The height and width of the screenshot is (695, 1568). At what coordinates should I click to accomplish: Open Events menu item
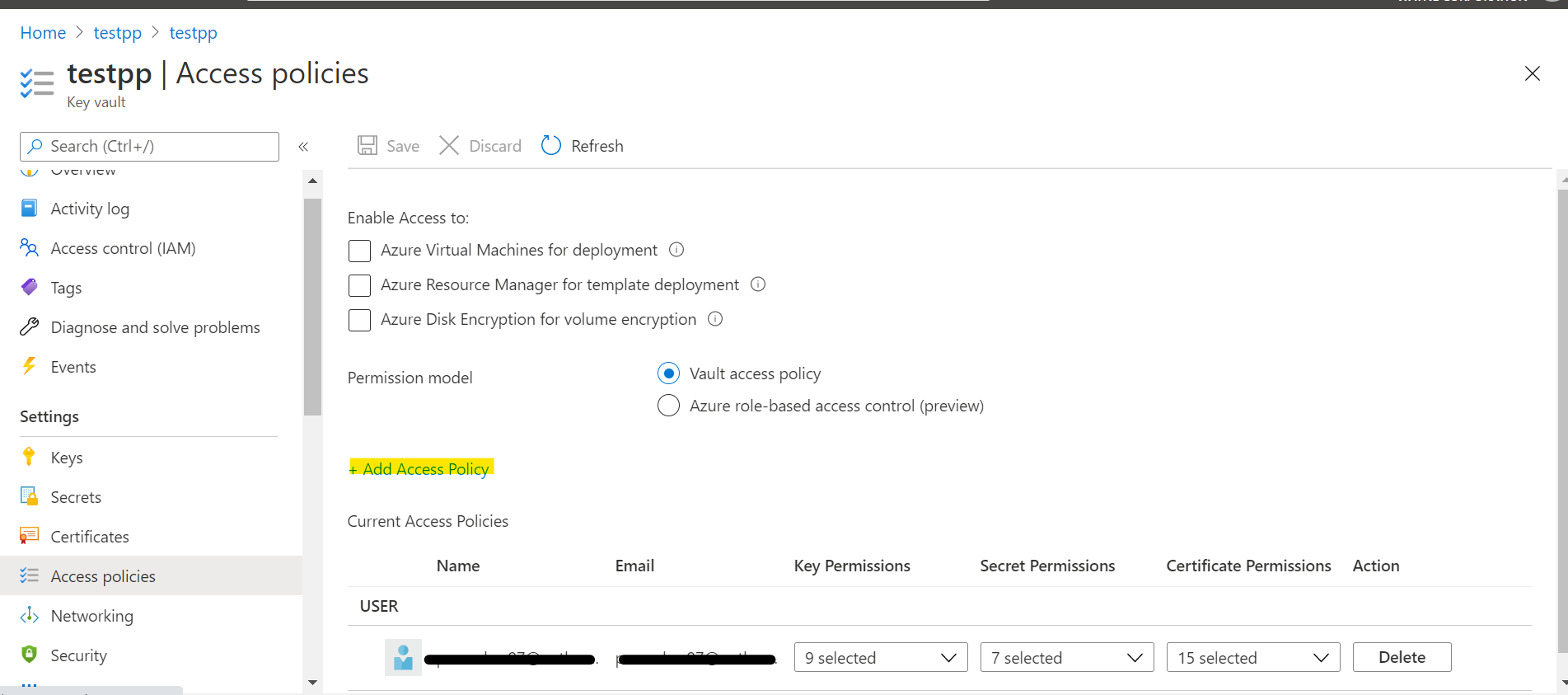coord(151,367)
